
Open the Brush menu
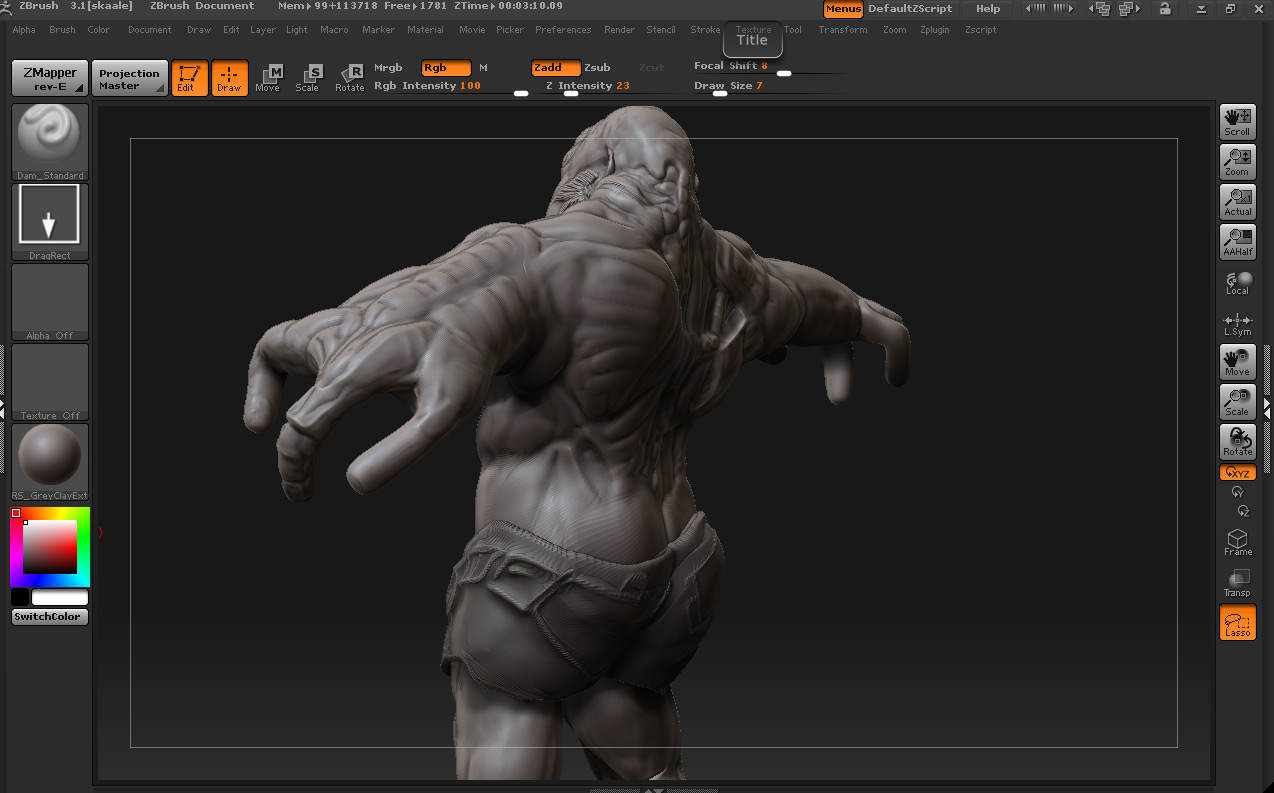click(x=62, y=30)
